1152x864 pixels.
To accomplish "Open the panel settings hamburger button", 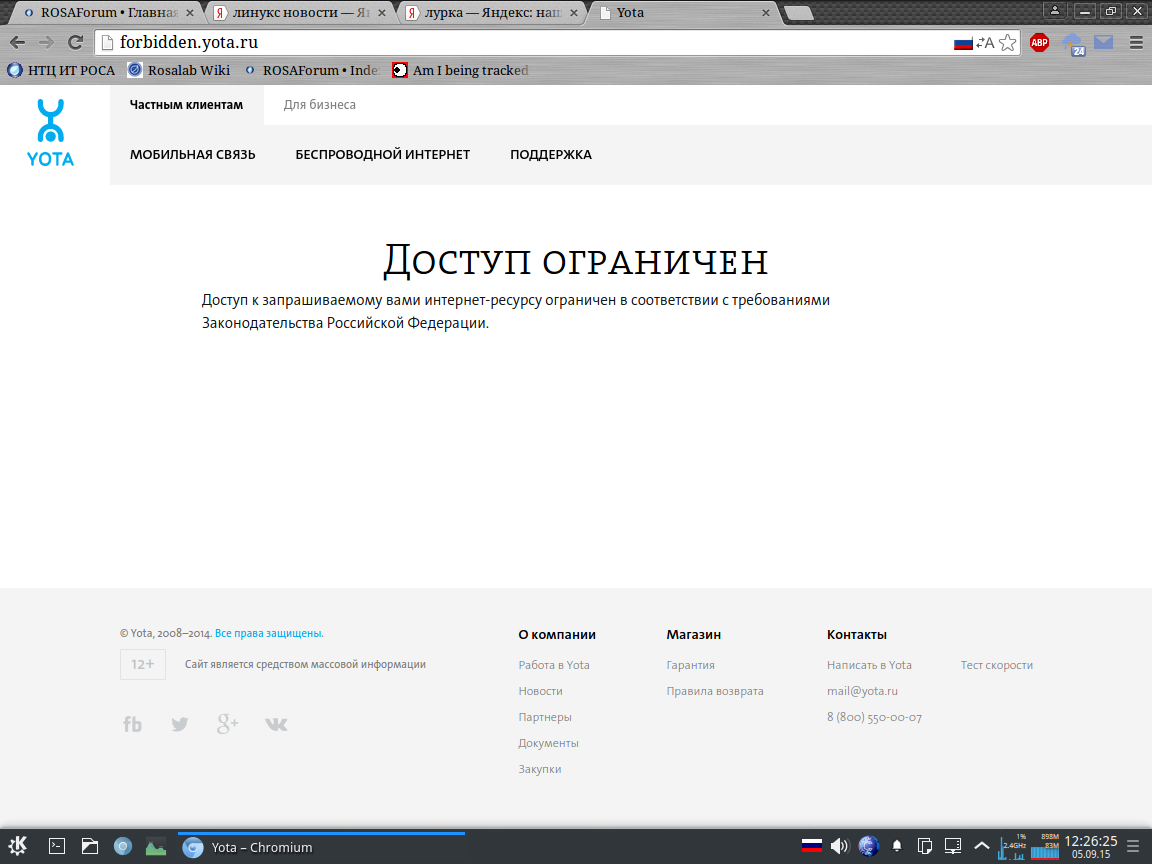I will click(1134, 846).
